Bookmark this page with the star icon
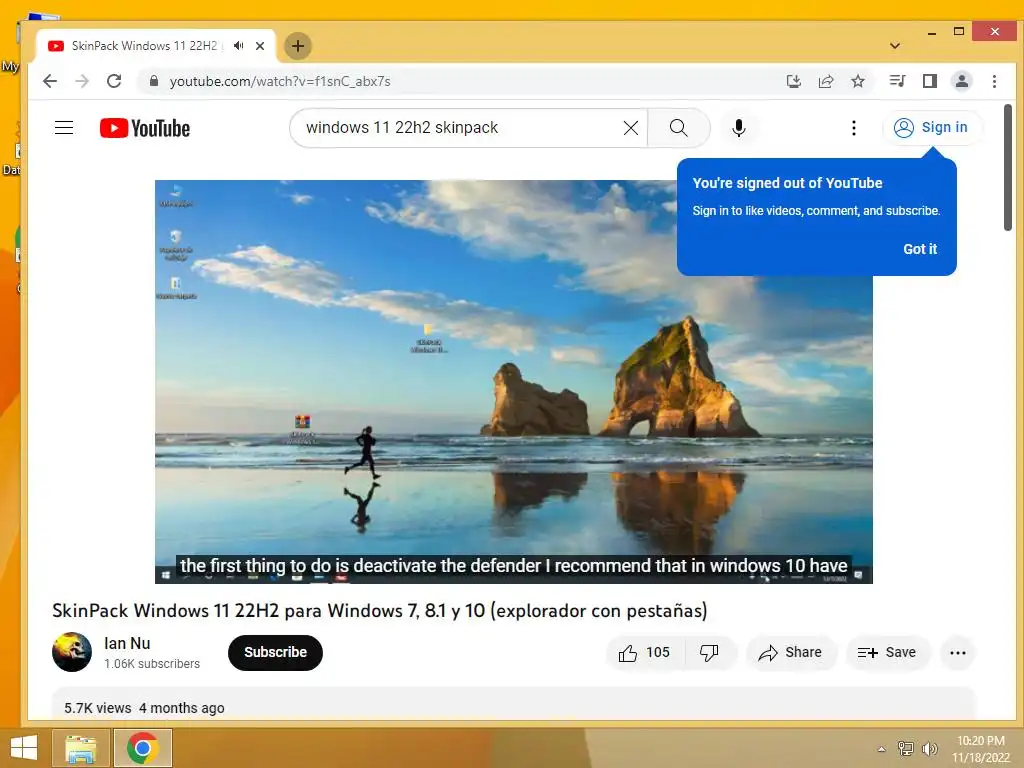Screen dimensions: 1024x768 (x=858, y=81)
